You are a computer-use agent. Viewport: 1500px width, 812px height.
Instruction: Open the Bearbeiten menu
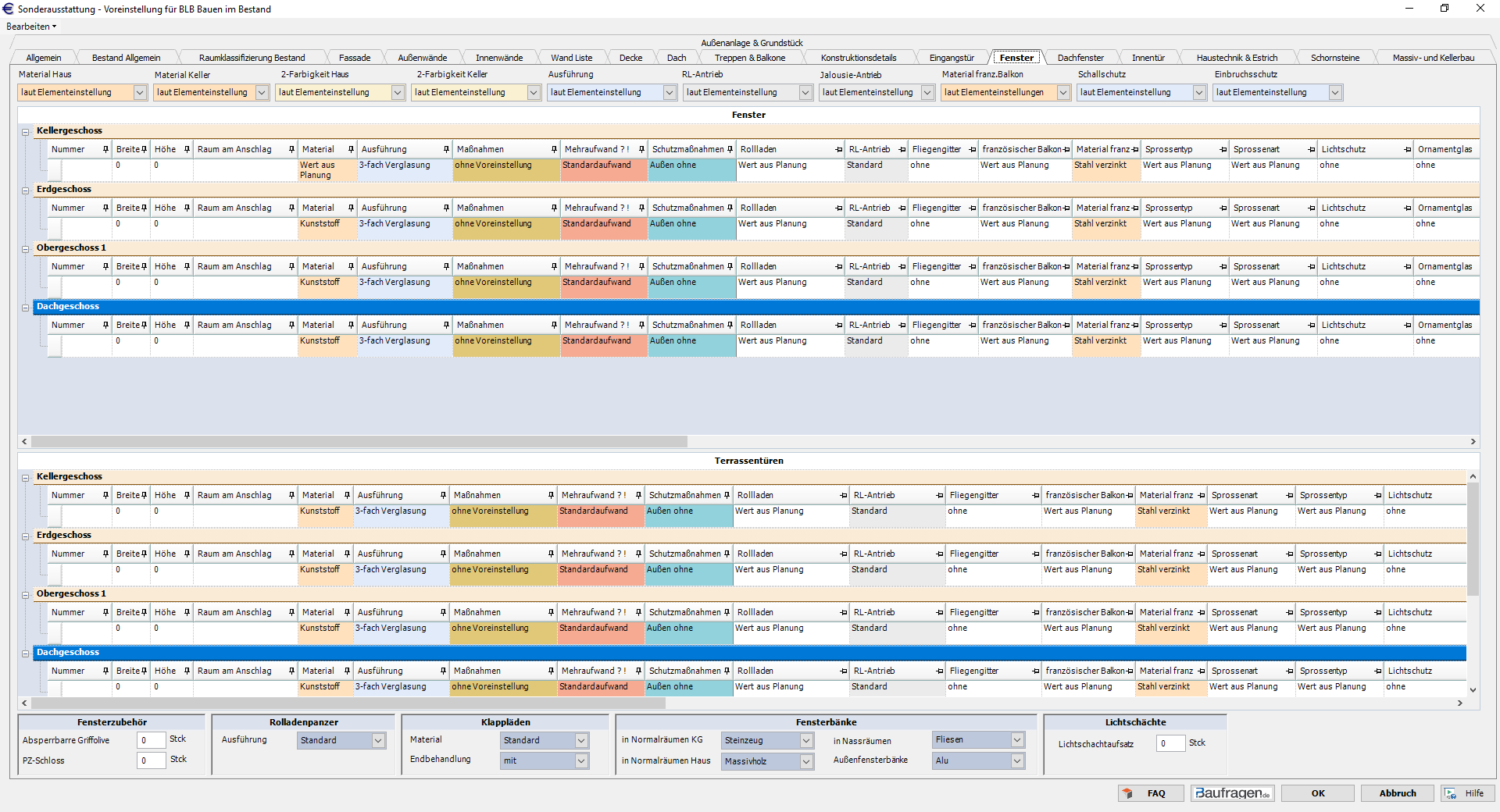point(31,27)
